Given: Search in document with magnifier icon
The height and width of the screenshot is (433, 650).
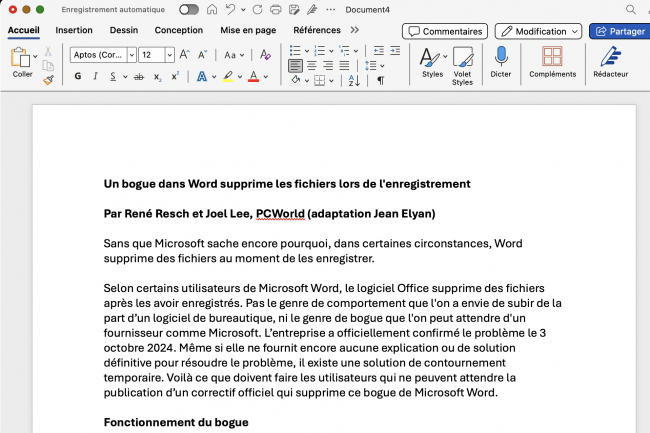Looking at the screenshot, I should [x=631, y=10].
